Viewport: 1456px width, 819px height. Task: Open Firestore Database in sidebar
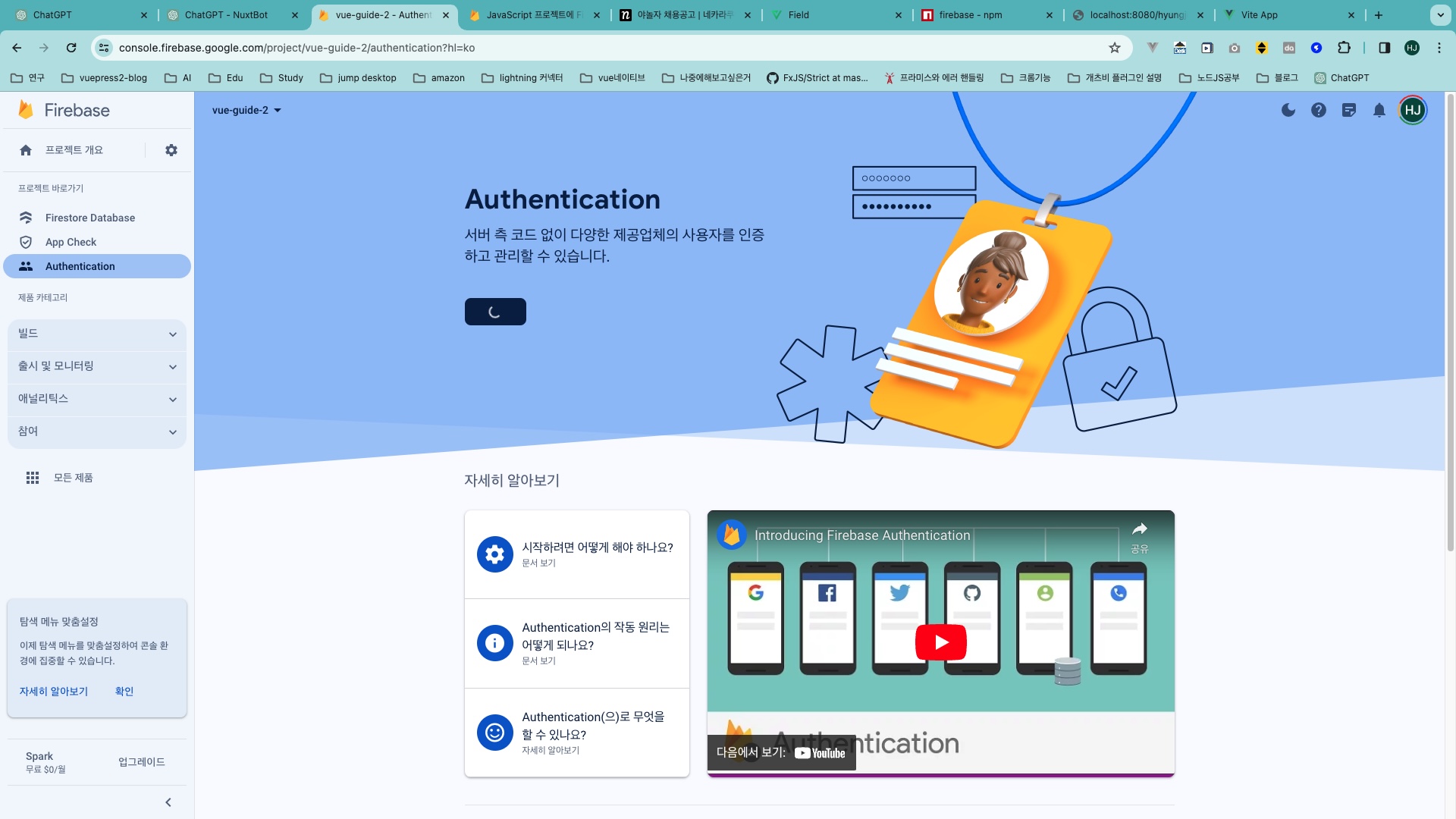pyautogui.click(x=97, y=218)
